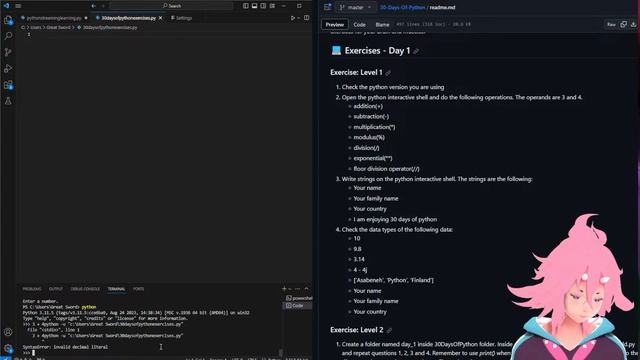This screenshot has height=360, width=640.
Task: Open the Source Control view
Action: coord(8,52)
